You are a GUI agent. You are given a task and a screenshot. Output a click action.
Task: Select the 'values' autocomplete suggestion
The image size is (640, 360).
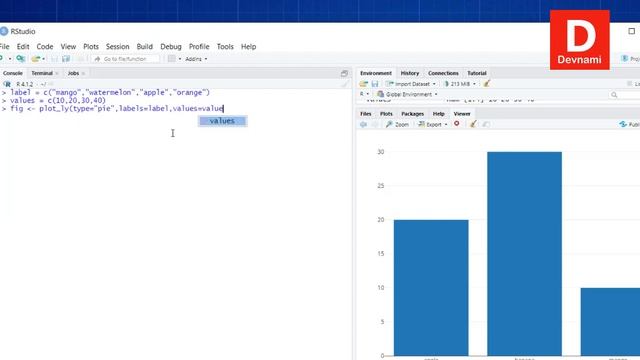tap(222, 121)
